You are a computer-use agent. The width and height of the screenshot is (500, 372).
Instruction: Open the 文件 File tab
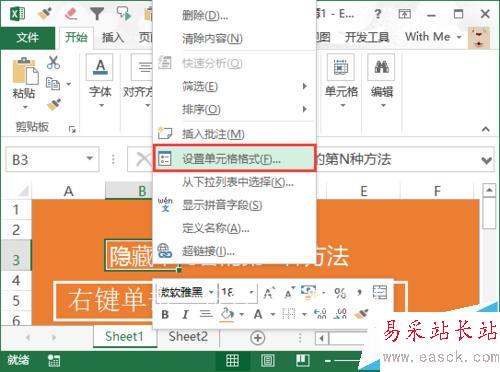[28, 37]
